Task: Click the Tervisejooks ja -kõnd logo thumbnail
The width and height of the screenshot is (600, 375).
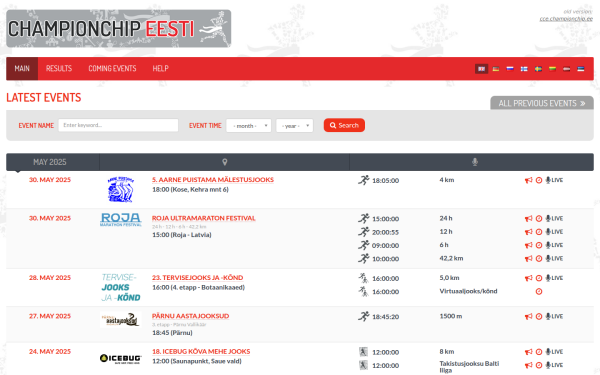Action: tap(121, 287)
